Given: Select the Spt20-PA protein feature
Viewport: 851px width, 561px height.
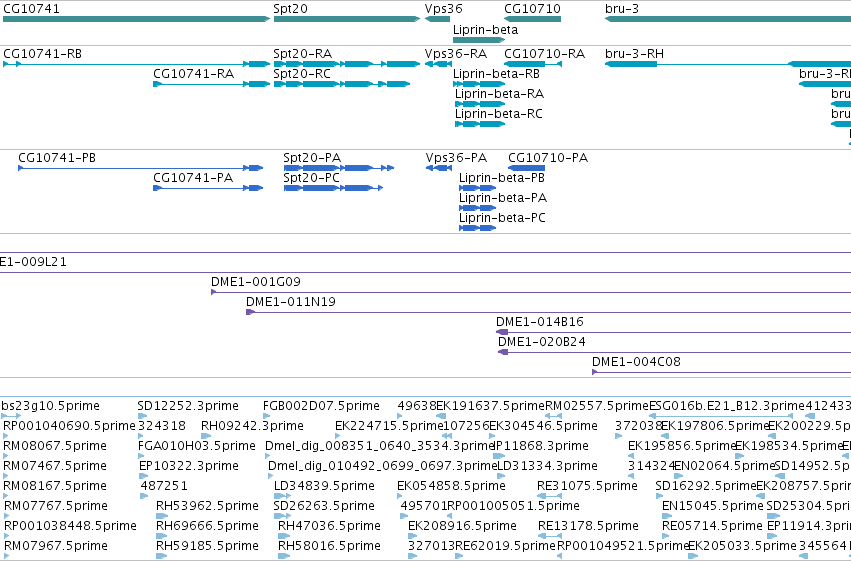Looking at the screenshot, I should [x=339, y=168].
